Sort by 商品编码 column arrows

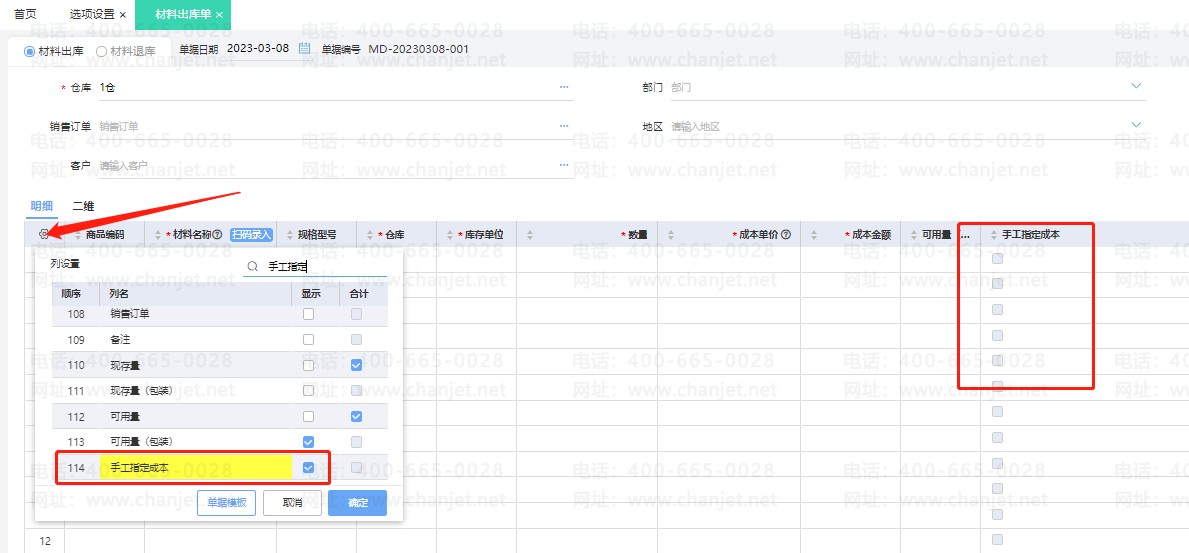point(78,235)
